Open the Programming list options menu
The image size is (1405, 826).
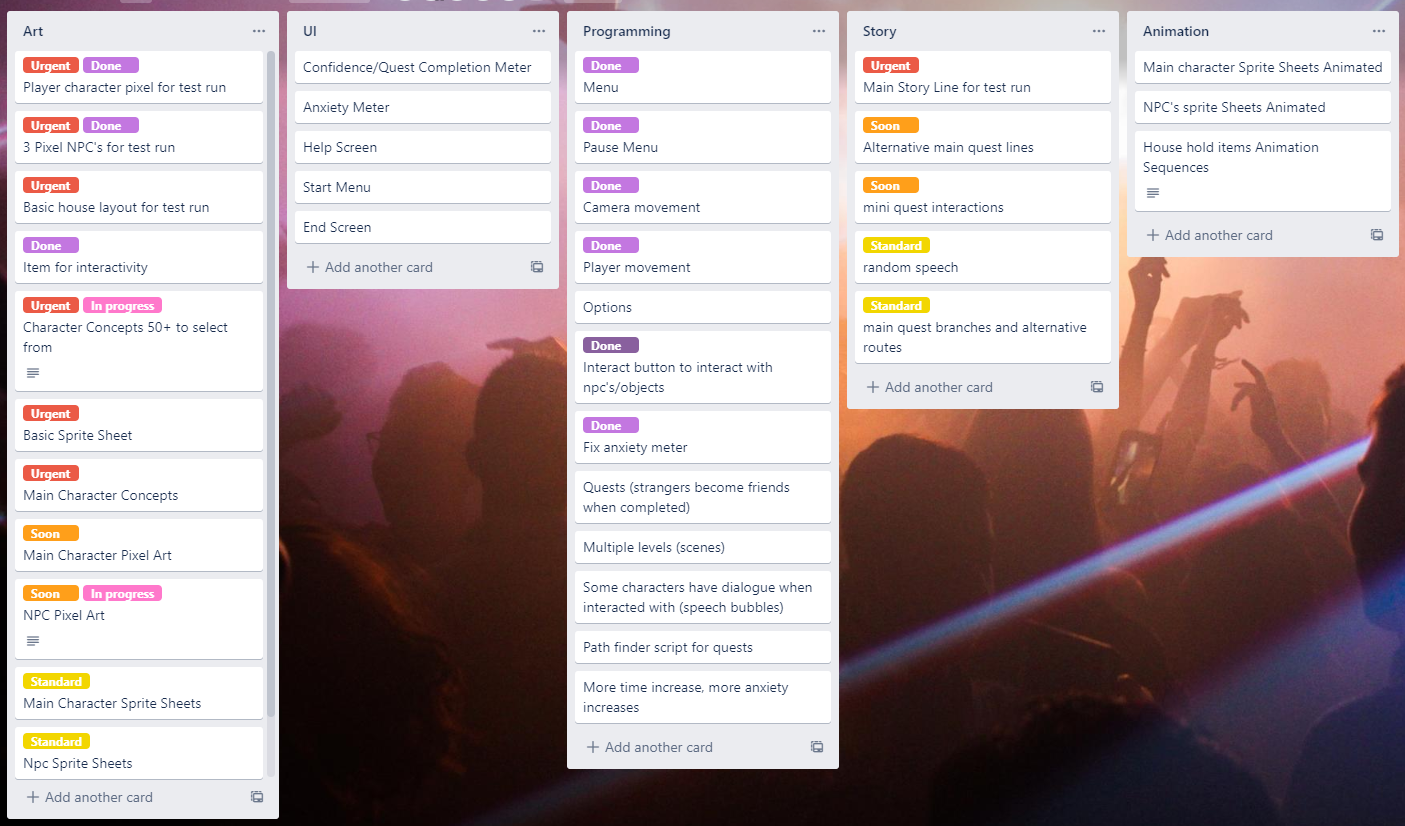click(x=819, y=31)
